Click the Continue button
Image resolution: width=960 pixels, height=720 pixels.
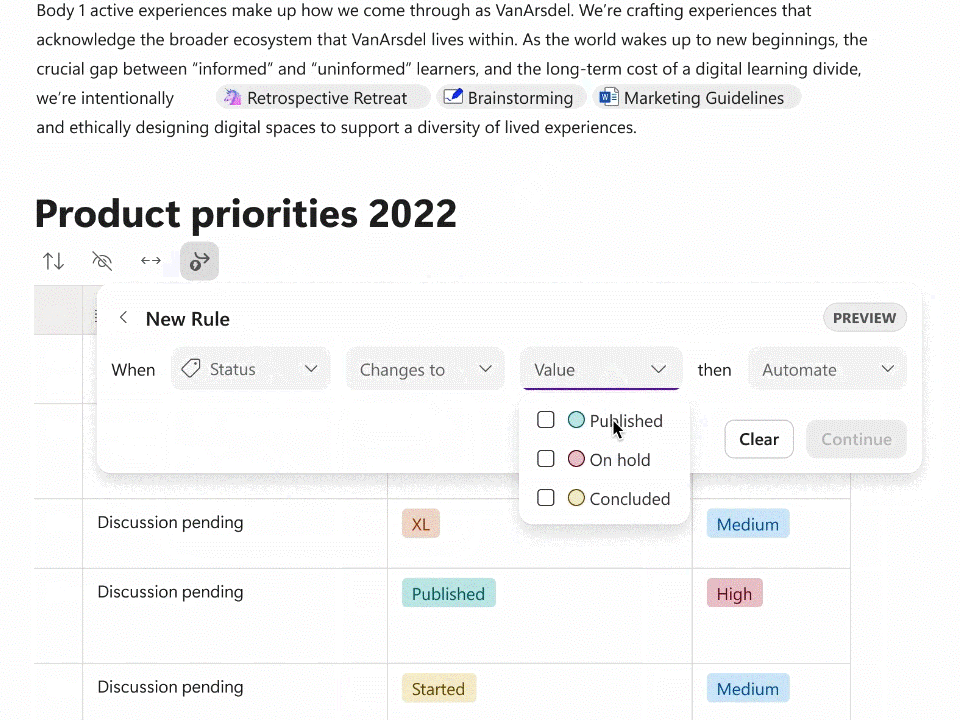pos(856,439)
